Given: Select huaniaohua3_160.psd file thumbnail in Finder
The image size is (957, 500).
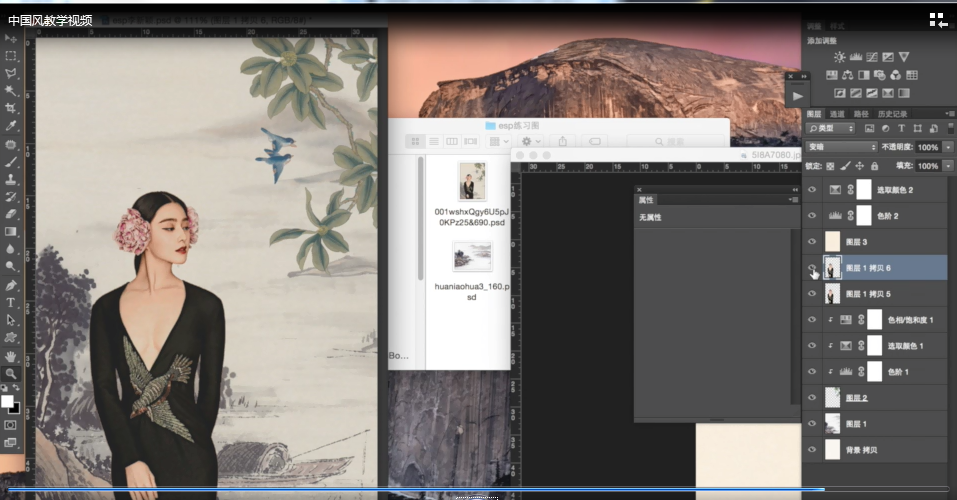Looking at the screenshot, I should [472, 257].
